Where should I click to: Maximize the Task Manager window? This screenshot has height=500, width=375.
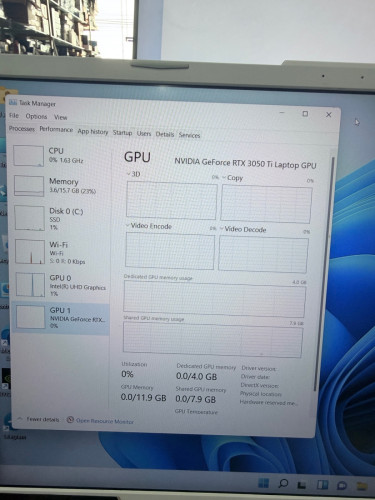coord(305,114)
